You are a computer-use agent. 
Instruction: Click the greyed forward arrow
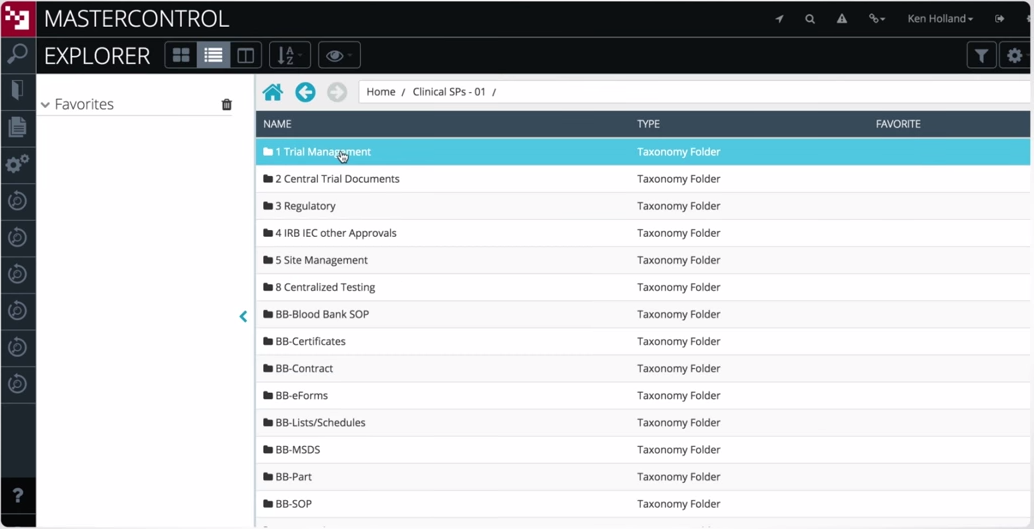point(337,92)
